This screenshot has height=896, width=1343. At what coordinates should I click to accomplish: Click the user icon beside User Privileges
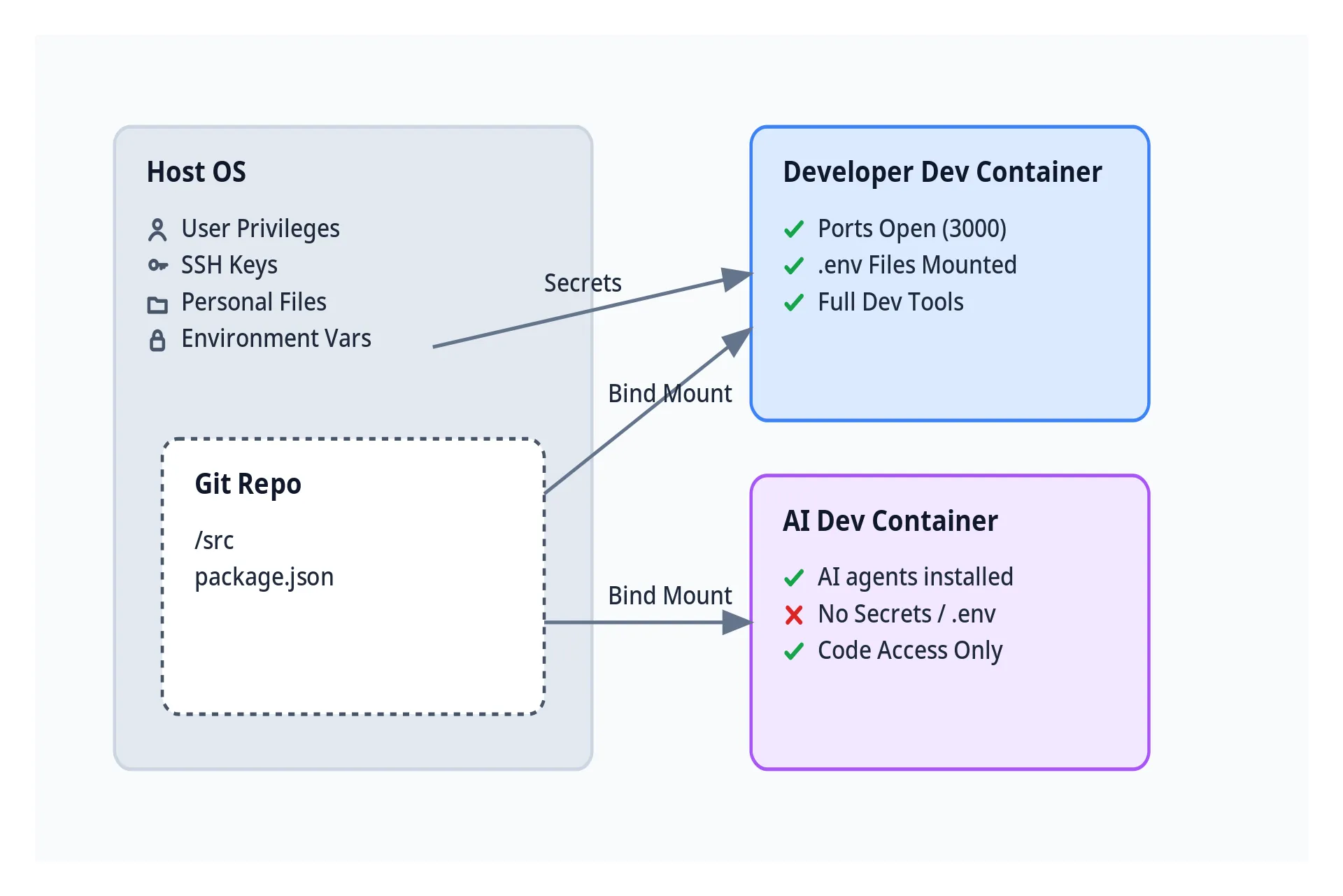pos(157,229)
